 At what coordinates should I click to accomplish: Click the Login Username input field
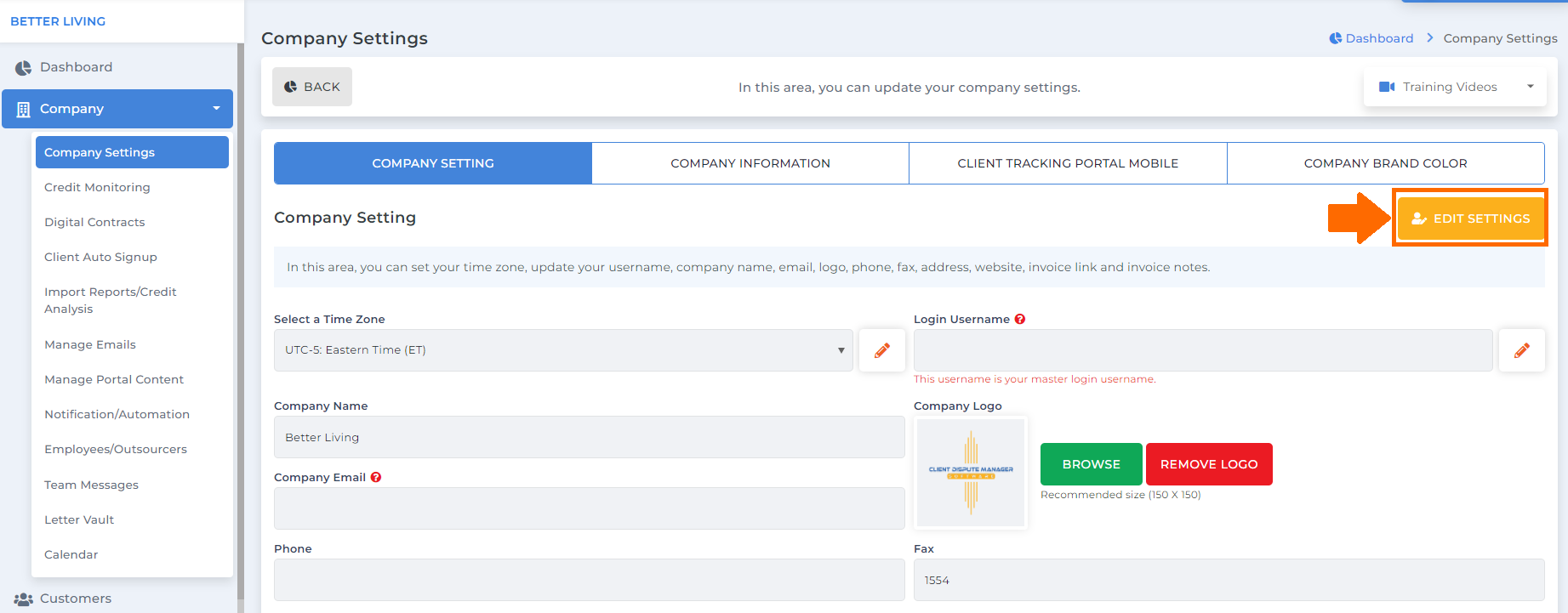(x=1203, y=350)
